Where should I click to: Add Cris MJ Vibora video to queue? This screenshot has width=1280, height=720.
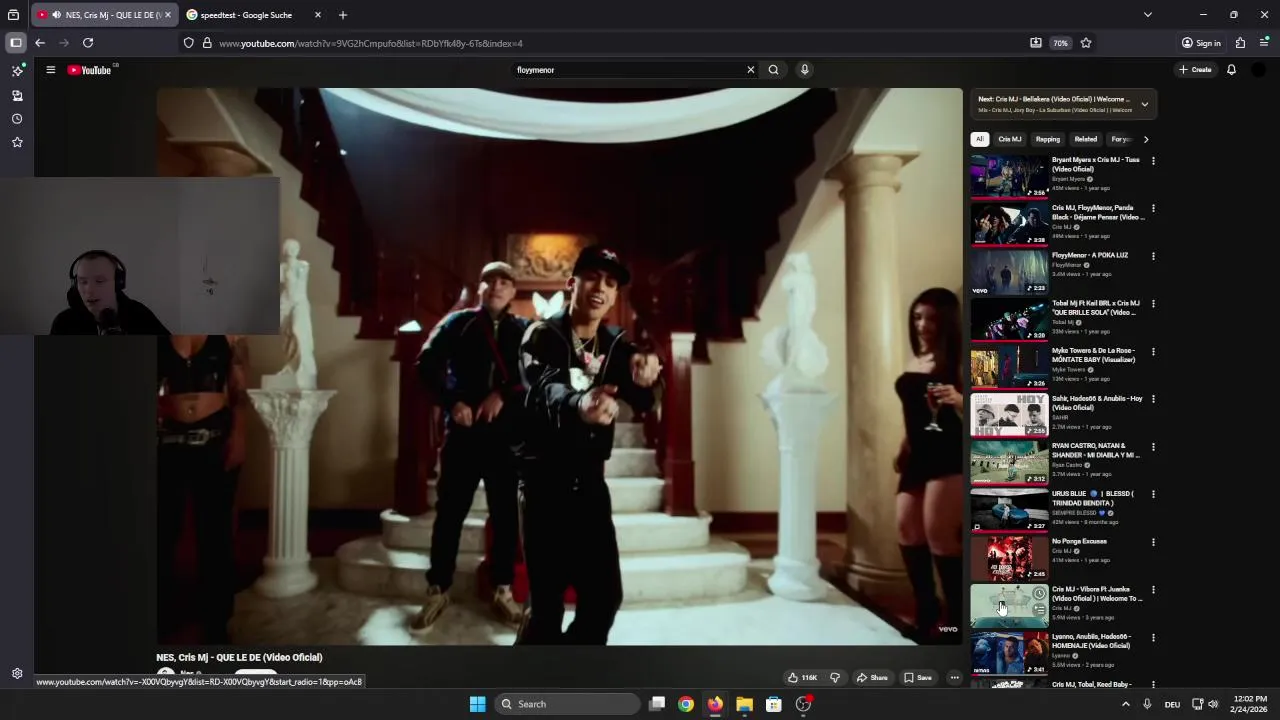1039,609
